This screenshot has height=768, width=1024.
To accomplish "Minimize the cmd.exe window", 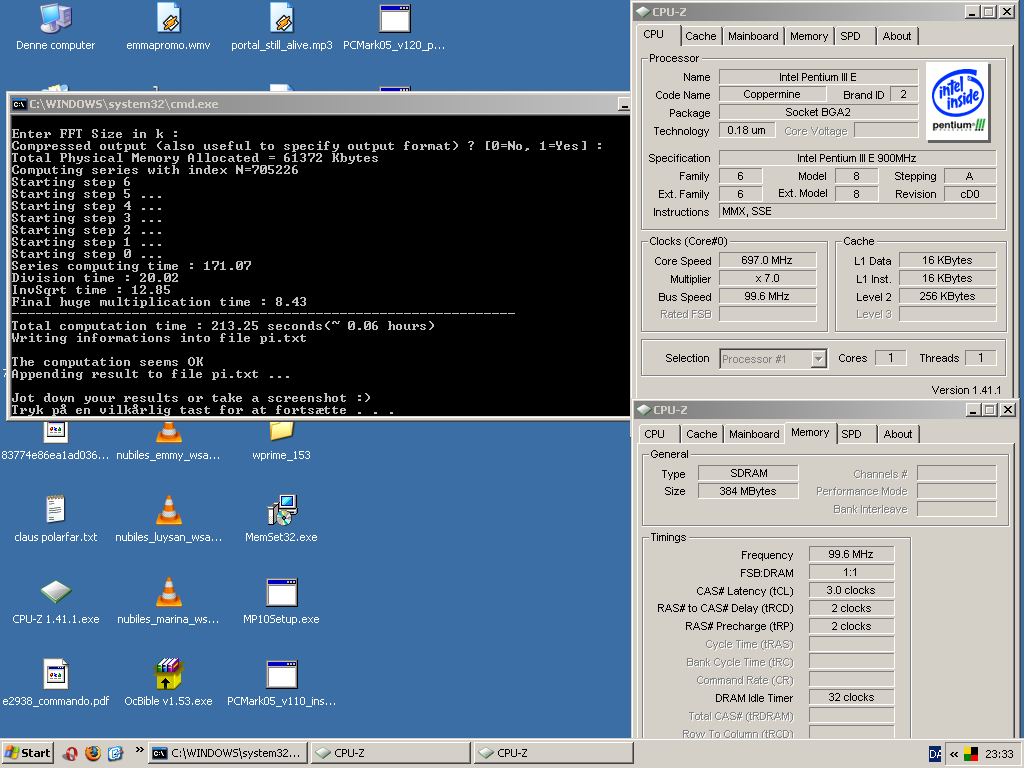I will 624,104.
